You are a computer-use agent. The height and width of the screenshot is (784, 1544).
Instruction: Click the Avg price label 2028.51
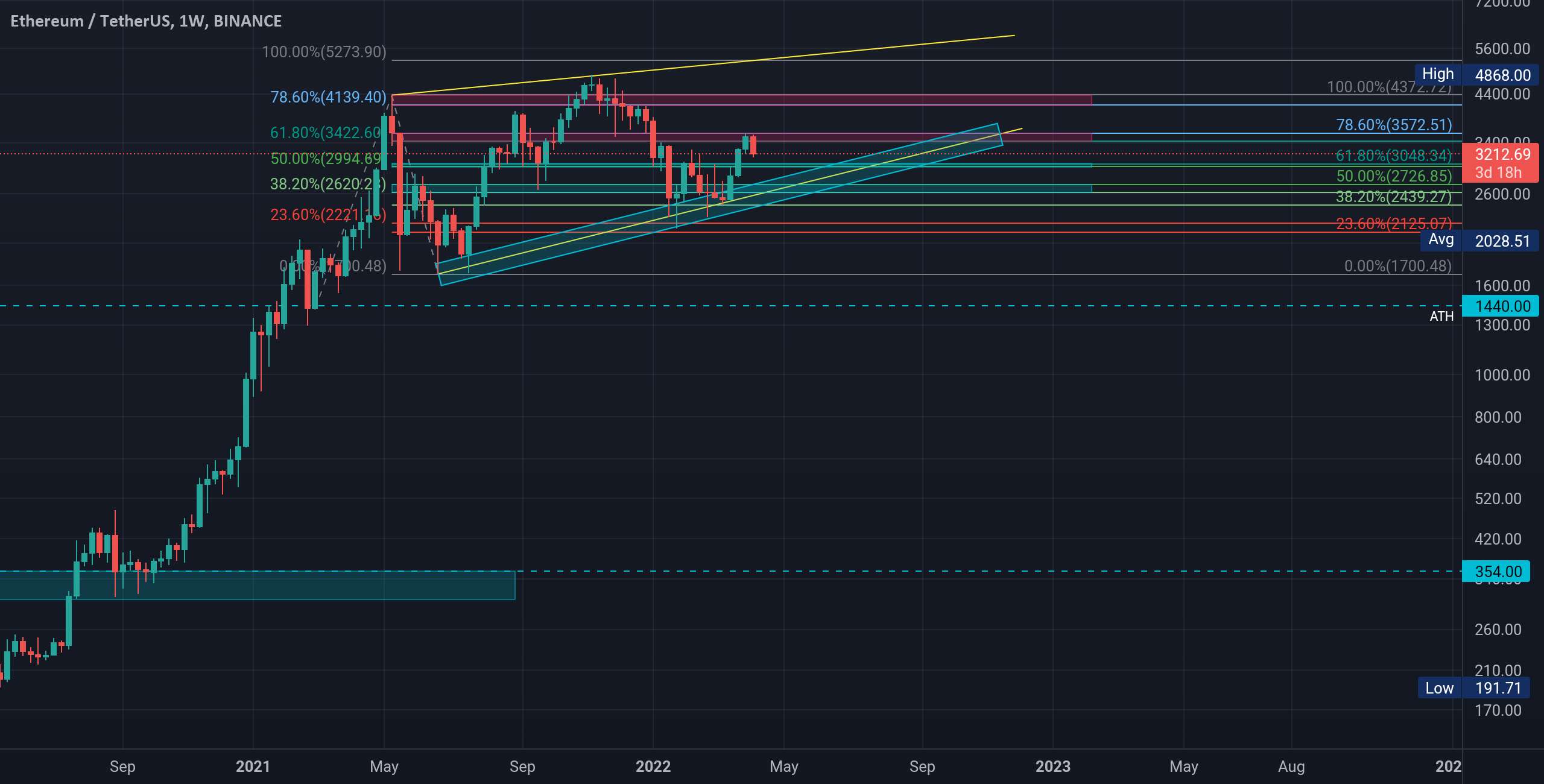pos(1502,241)
